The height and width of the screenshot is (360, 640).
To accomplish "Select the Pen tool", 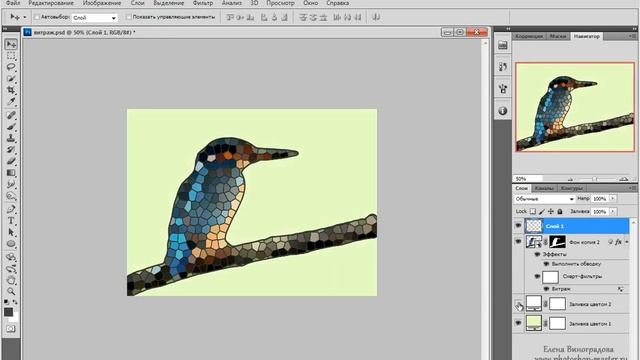I will pyautogui.click(x=11, y=209).
